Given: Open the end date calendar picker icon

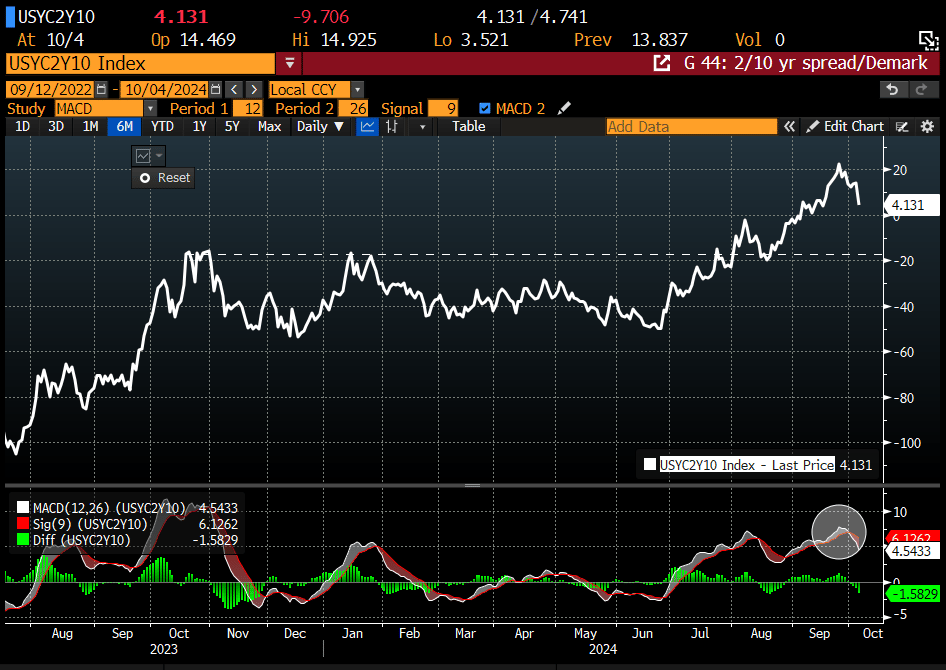Looking at the screenshot, I should pyautogui.click(x=215, y=90).
